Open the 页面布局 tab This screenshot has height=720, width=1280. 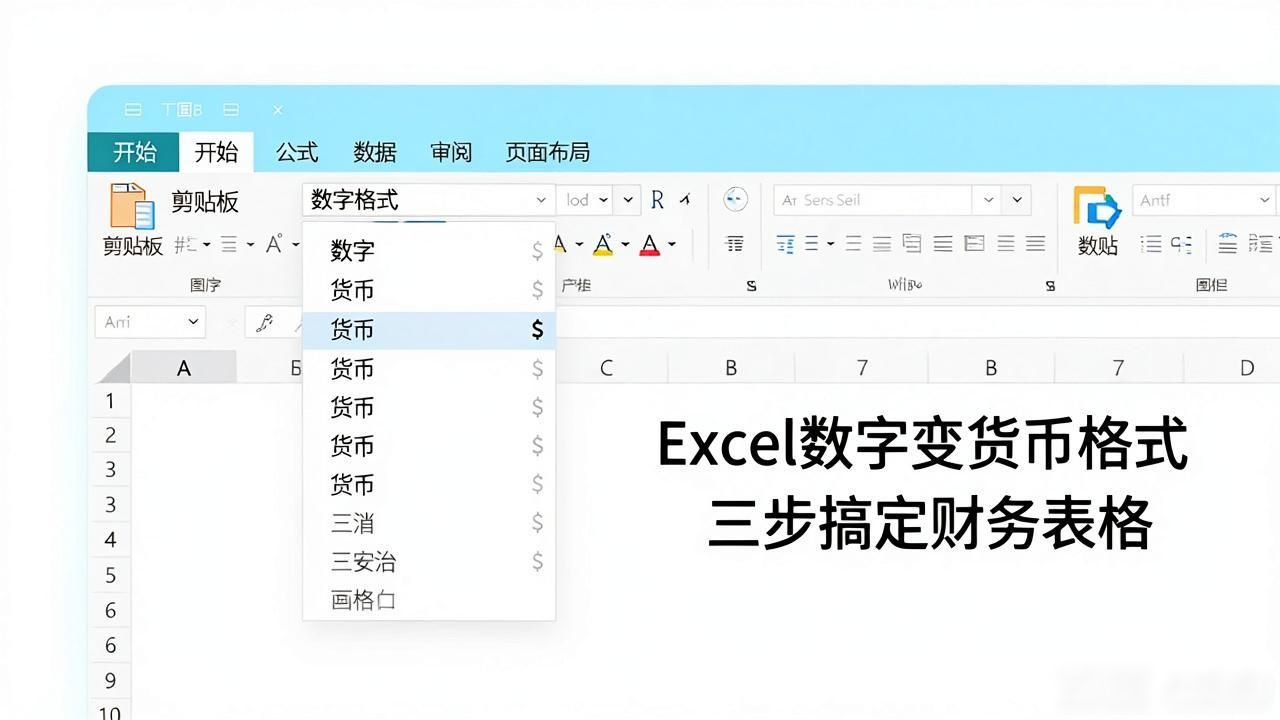[x=547, y=152]
